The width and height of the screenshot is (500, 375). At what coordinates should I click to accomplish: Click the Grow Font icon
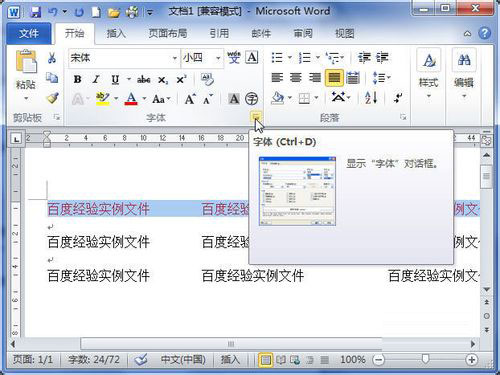pos(190,99)
